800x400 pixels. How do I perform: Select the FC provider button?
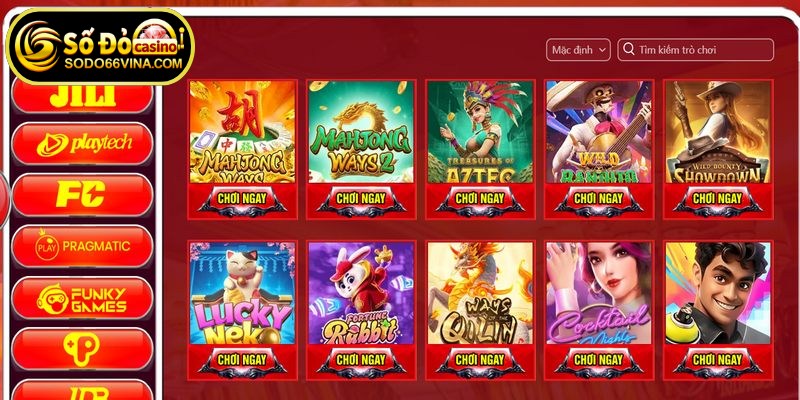tap(82, 195)
